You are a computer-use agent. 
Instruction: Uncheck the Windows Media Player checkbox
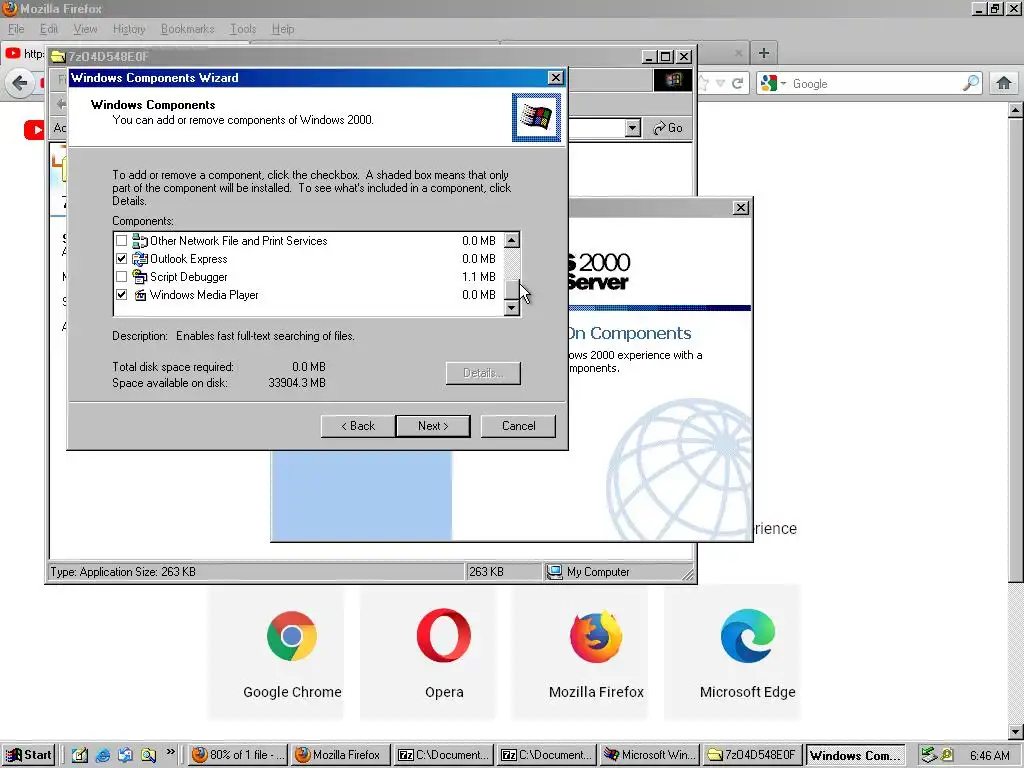(121, 295)
